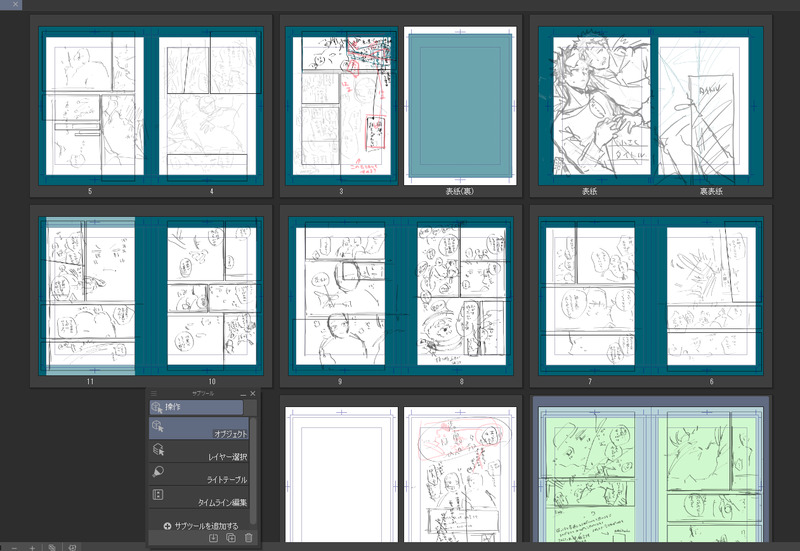
Task: Click the sub tool list scrollbar
Action: tap(253, 469)
